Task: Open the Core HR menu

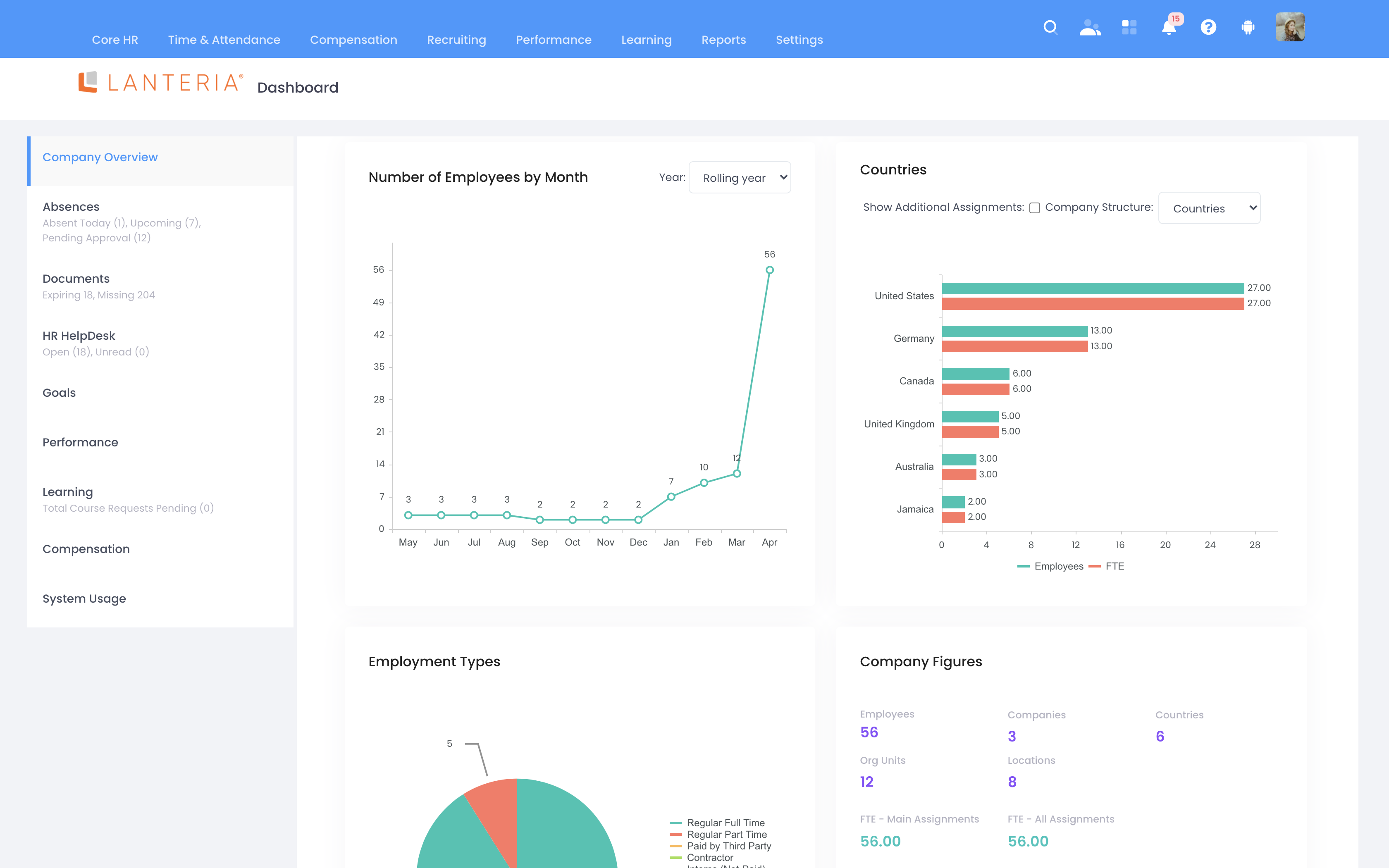Action: 115,40
